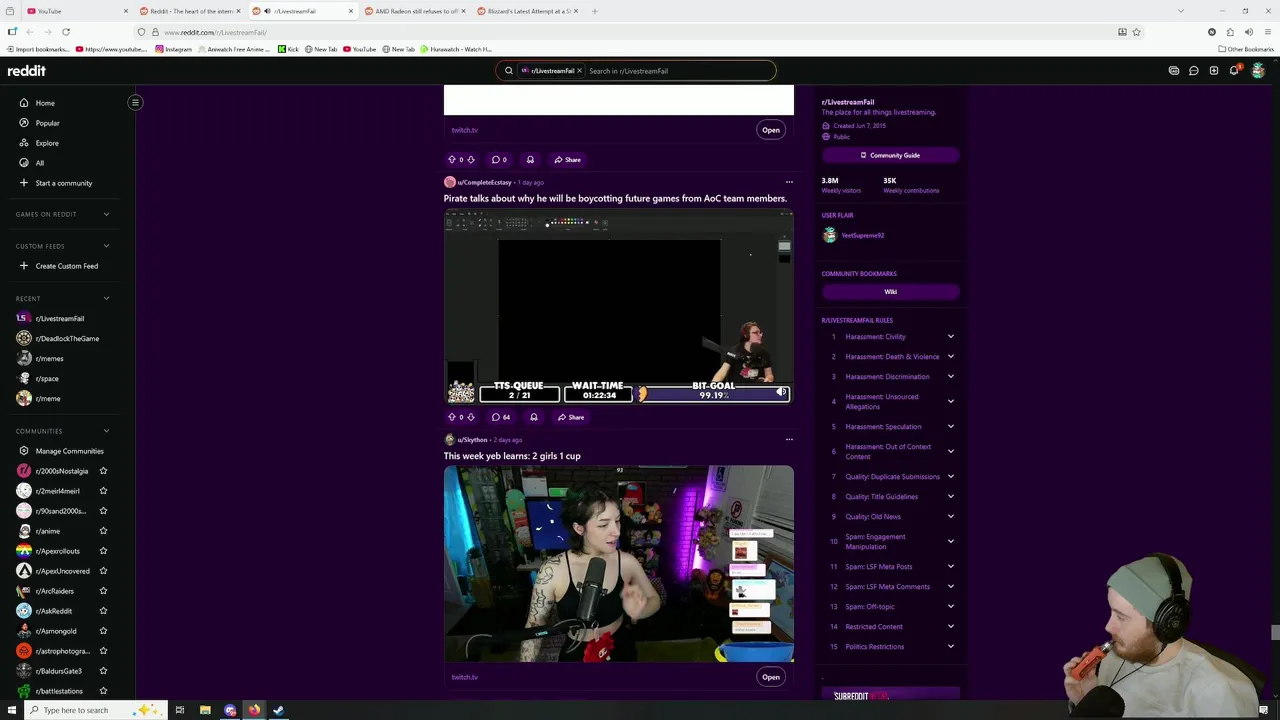1280x720 pixels.
Task: Upvote the Pirate talks boycotting post
Action: pyautogui.click(x=452, y=417)
